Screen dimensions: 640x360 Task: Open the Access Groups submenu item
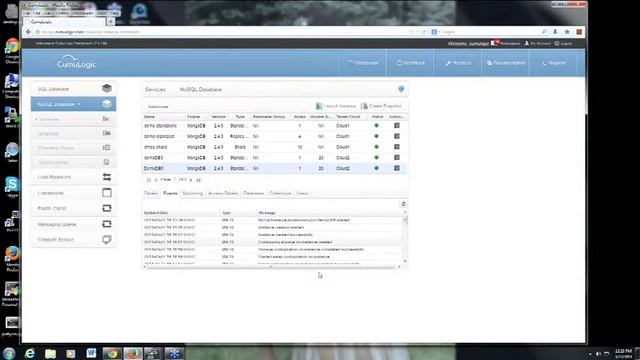point(73,162)
